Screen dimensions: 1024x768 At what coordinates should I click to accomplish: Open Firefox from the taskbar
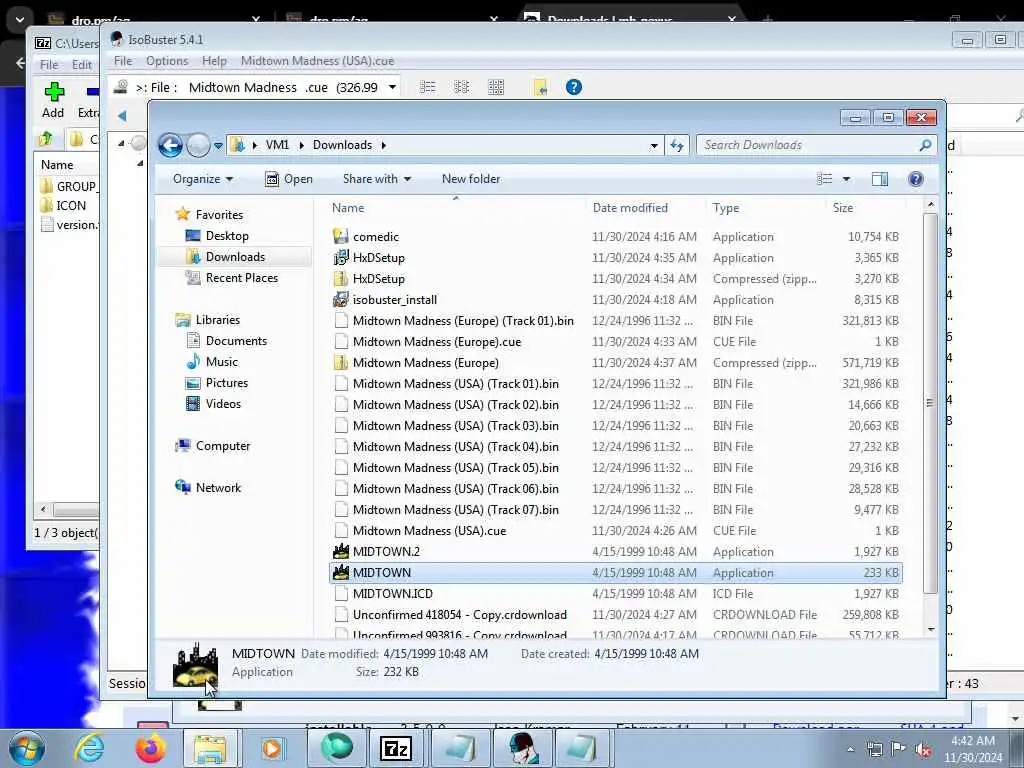coord(150,748)
